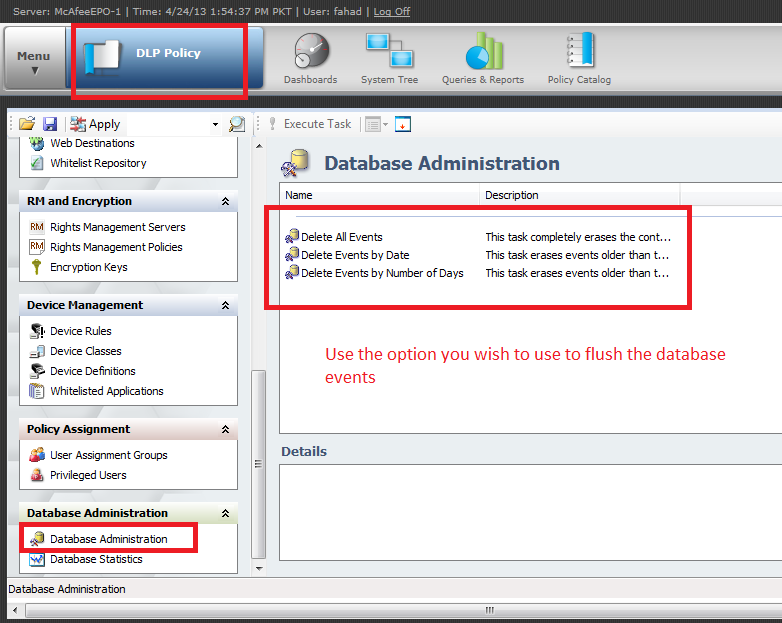
Task: Click the Database Statistics chart icon
Action: [x=37, y=559]
